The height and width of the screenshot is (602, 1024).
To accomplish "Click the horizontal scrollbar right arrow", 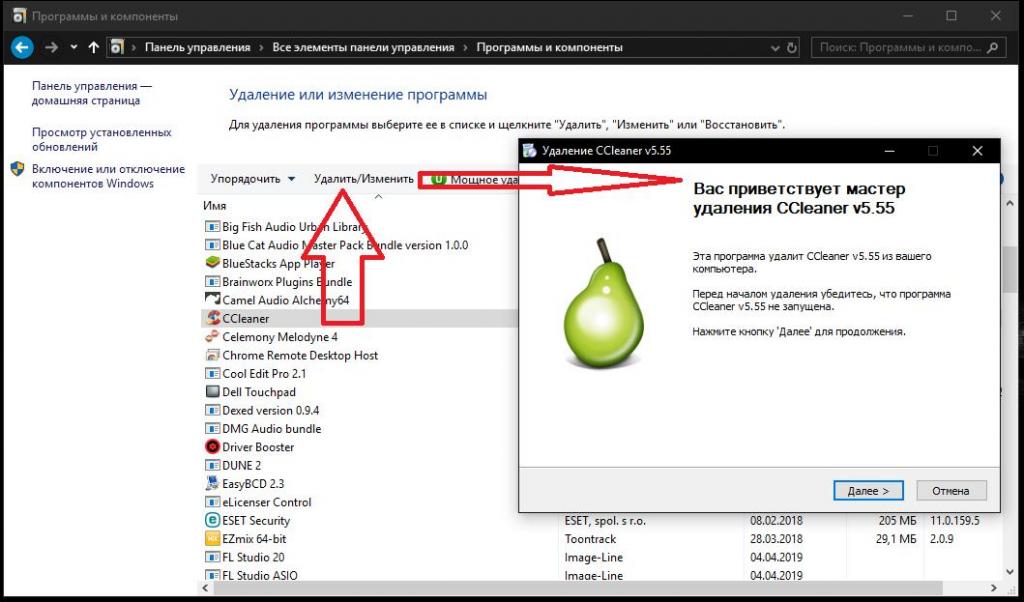I will pos(994,588).
